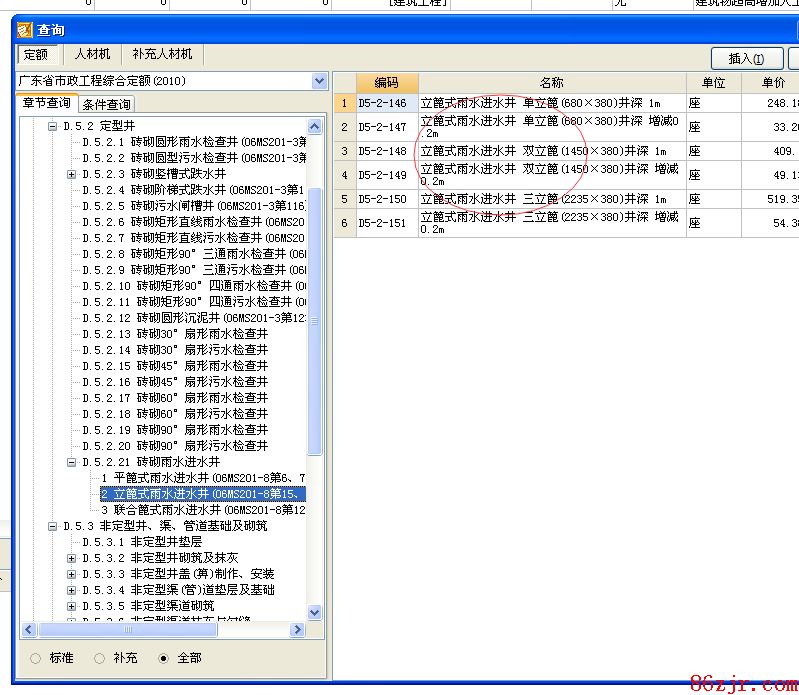The image size is (799, 695).
Task: Click tree vertical scrollbar down arrow
Action: pyautogui.click(x=315, y=612)
